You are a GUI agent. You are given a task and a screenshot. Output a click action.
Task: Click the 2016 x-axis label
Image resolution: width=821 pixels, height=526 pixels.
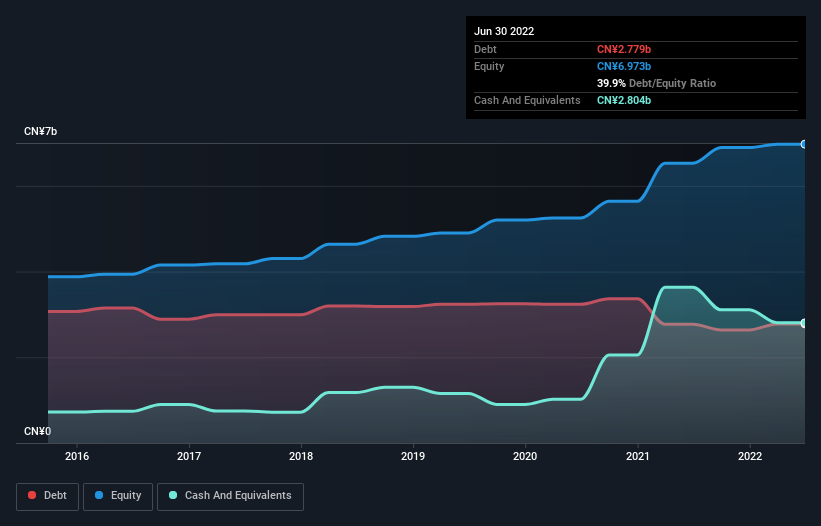[x=77, y=456]
